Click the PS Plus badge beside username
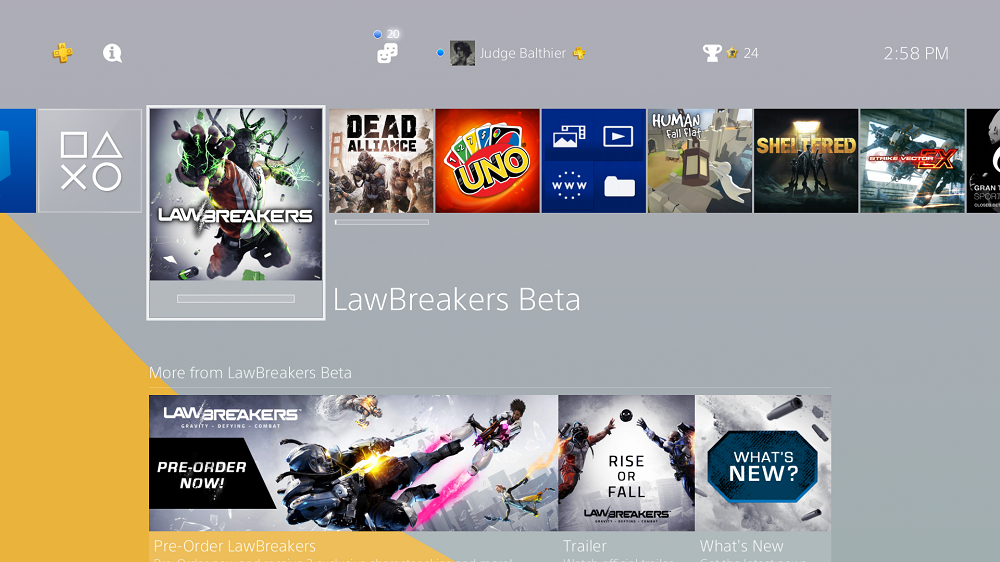1000x562 pixels. [x=579, y=54]
